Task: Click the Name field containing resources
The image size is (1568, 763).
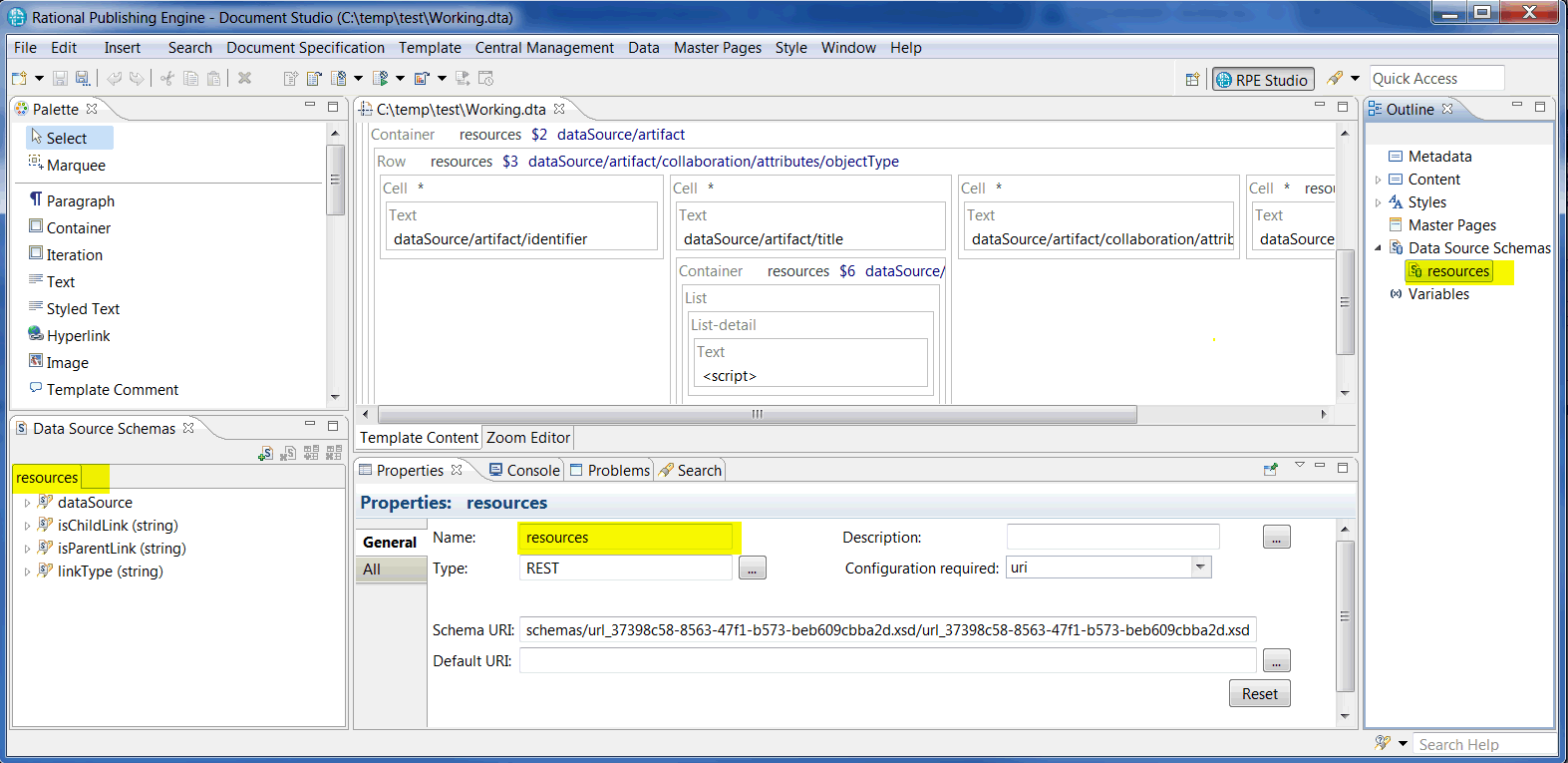Action: tap(625, 537)
